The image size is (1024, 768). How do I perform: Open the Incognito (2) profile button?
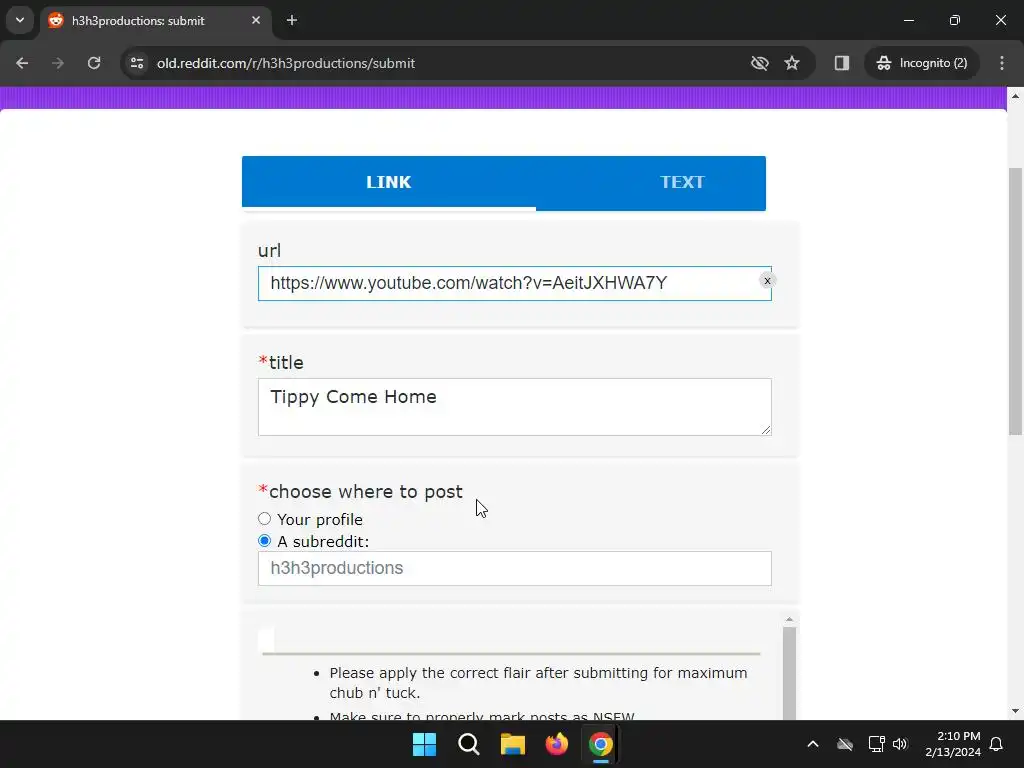[922, 63]
